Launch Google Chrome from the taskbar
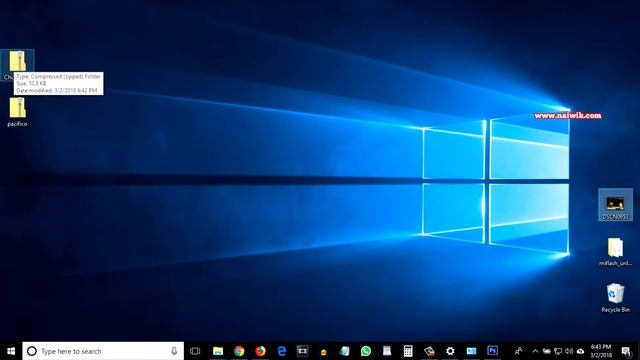 pos(239,351)
